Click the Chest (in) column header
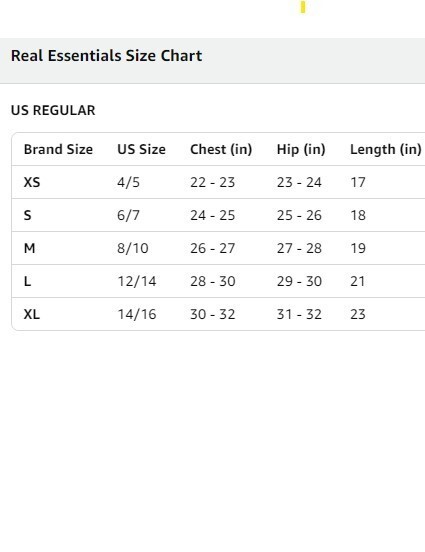The image size is (425, 552). coord(221,150)
